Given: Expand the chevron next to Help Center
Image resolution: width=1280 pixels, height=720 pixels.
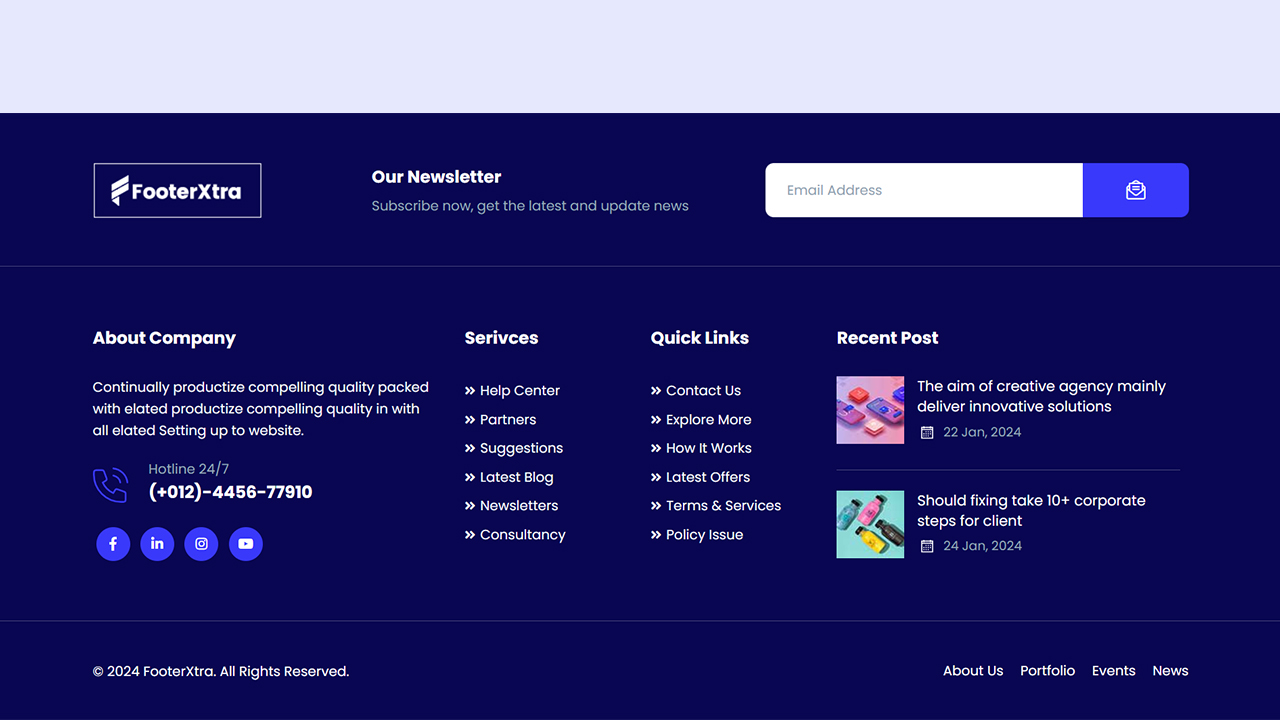Looking at the screenshot, I should click(469, 390).
